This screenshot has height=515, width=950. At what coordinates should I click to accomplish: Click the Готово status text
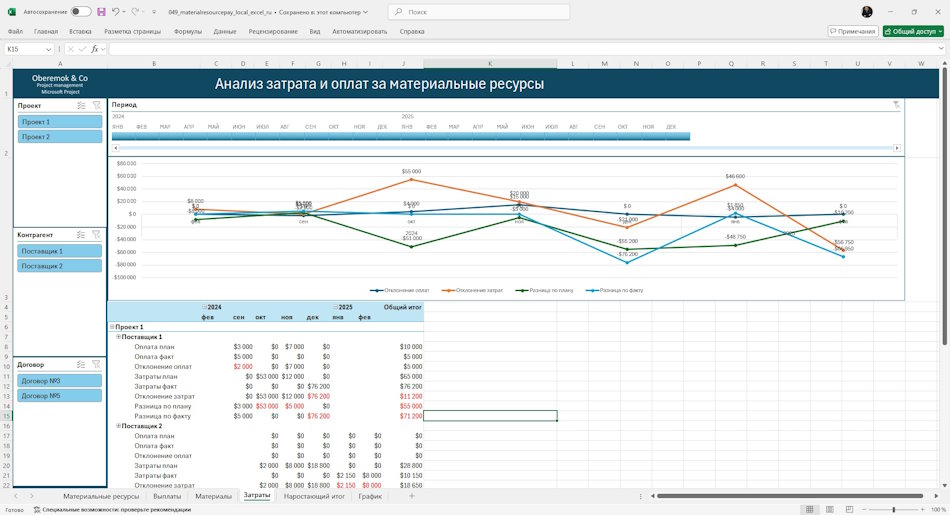click(15, 510)
